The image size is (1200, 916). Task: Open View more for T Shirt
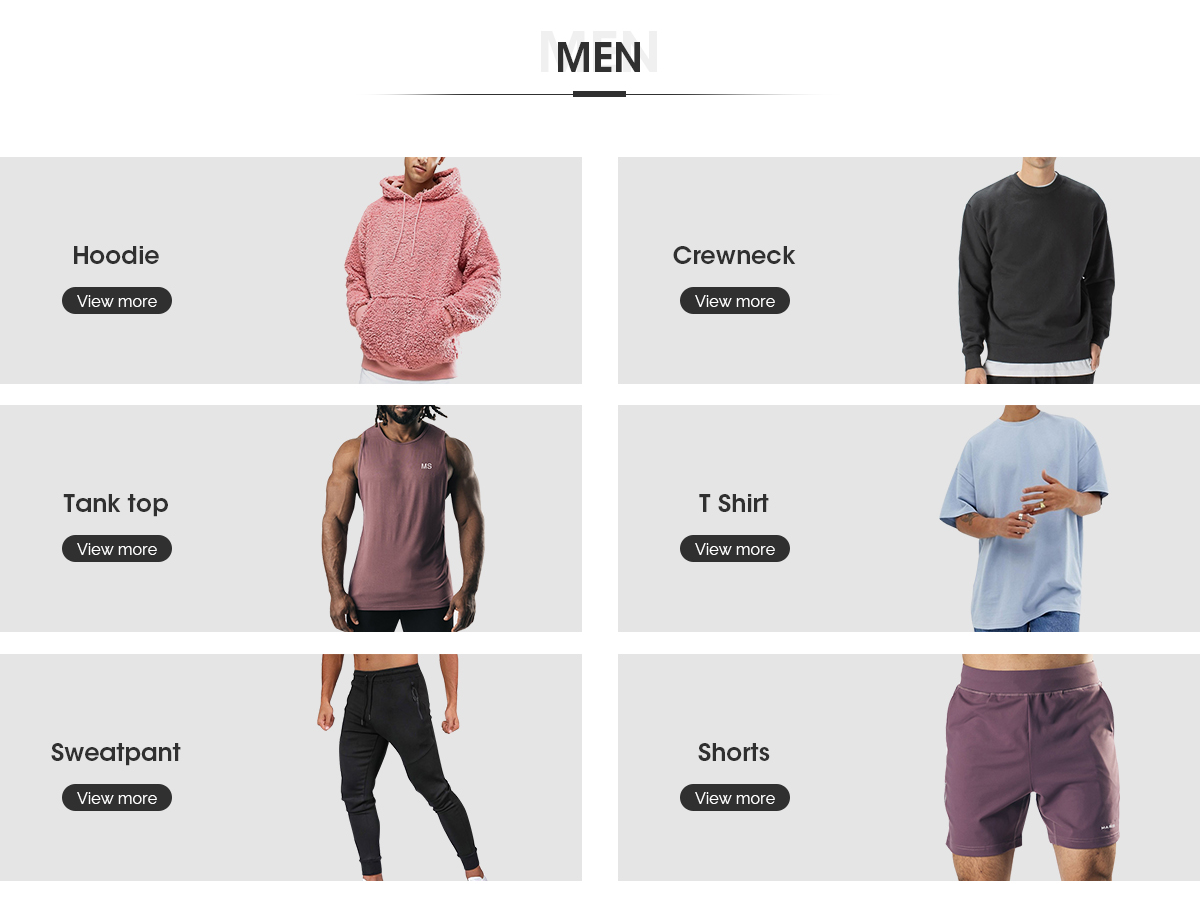coord(735,549)
